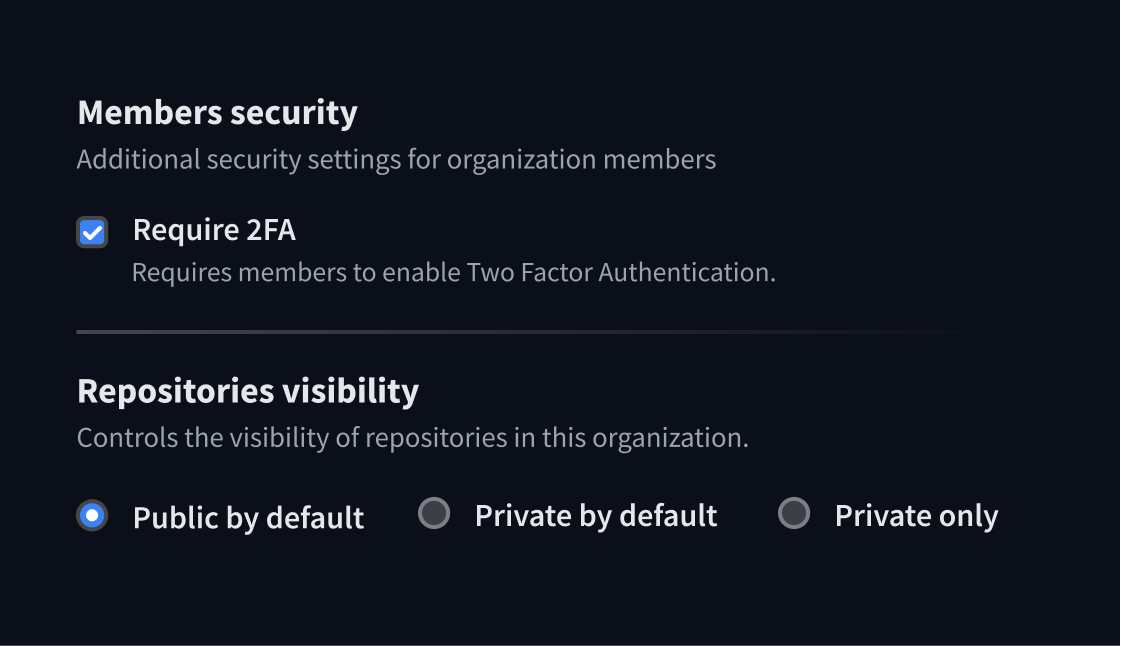
Task: Click the Members security heading
Action: click(217, 112)
